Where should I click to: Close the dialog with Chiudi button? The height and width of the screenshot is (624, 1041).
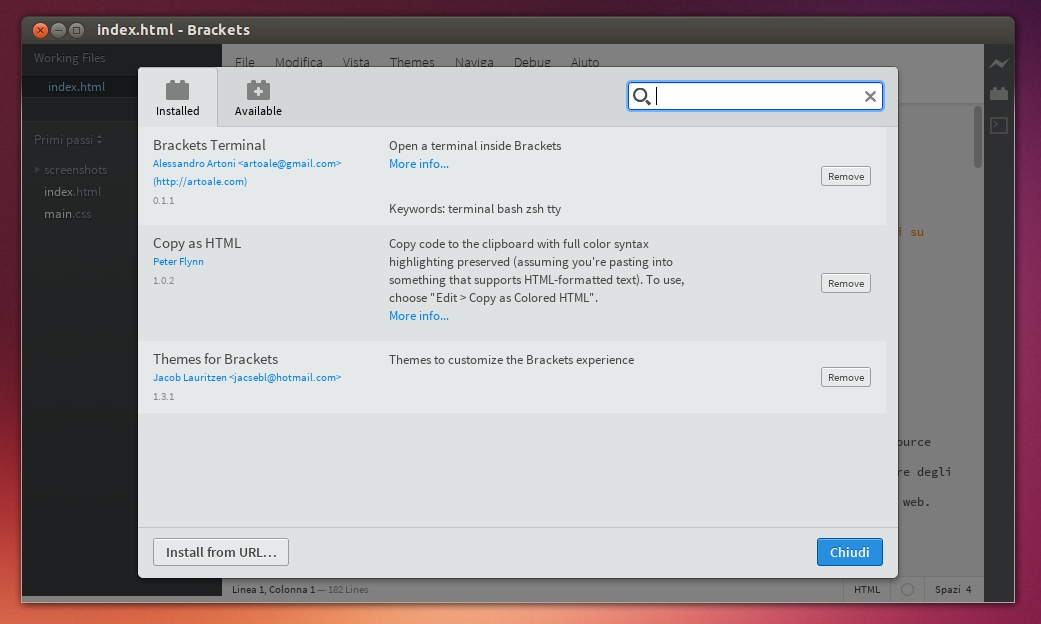(849, 552)
